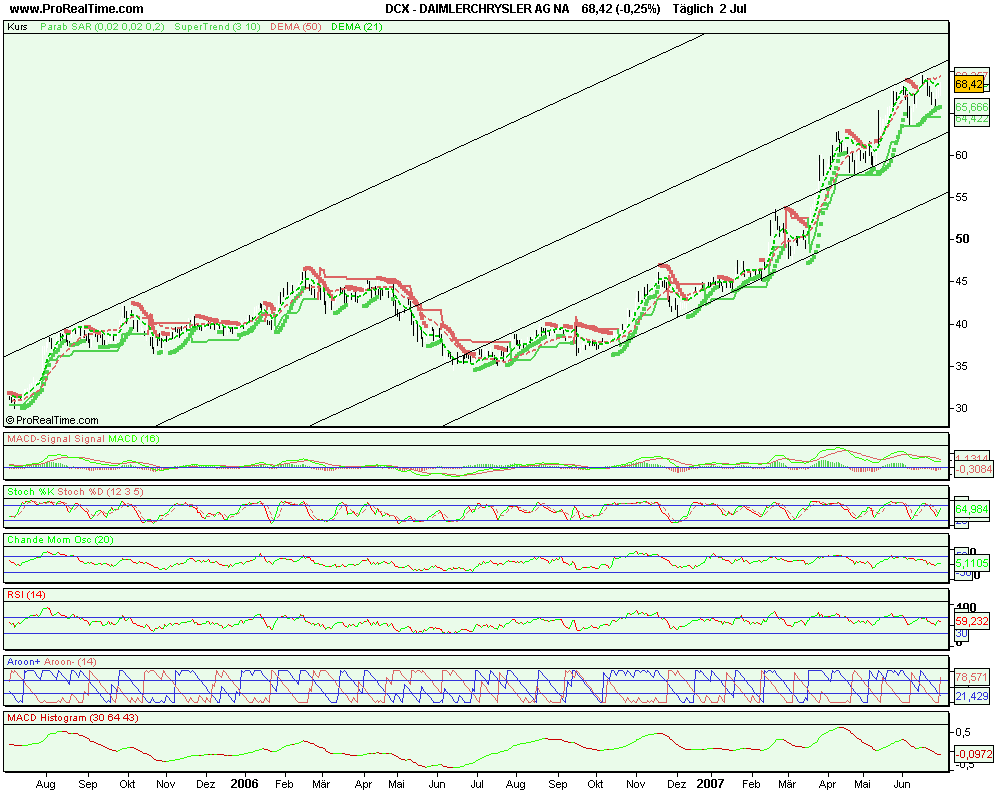This screenshot has width=1000, height=800.
Task: Click the 64,422 SuperTrend value tag
Action: [971, 119]
